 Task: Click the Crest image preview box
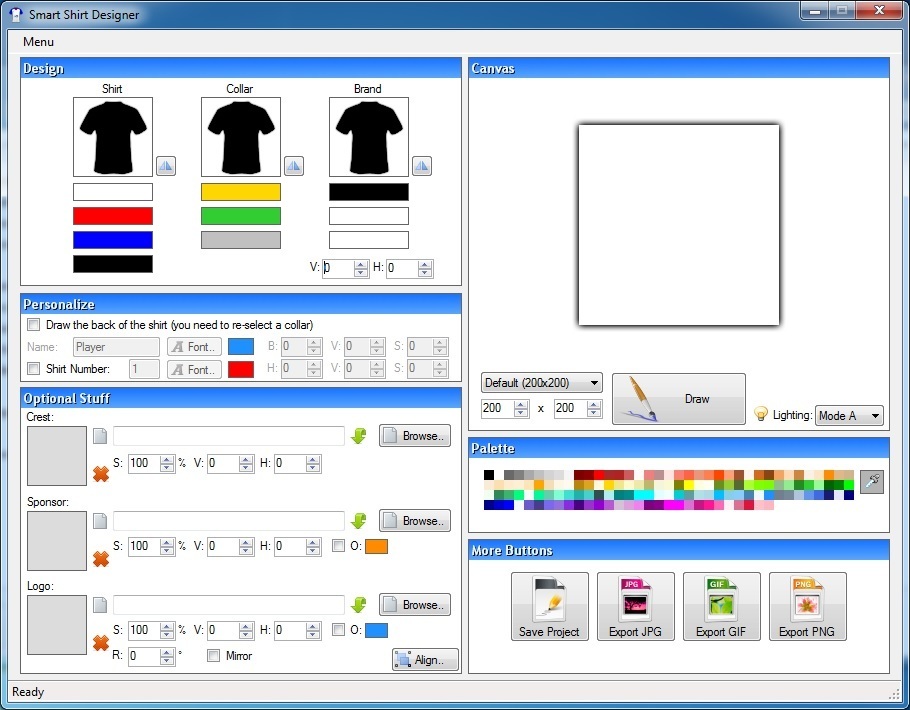click(x=57, y=456)
